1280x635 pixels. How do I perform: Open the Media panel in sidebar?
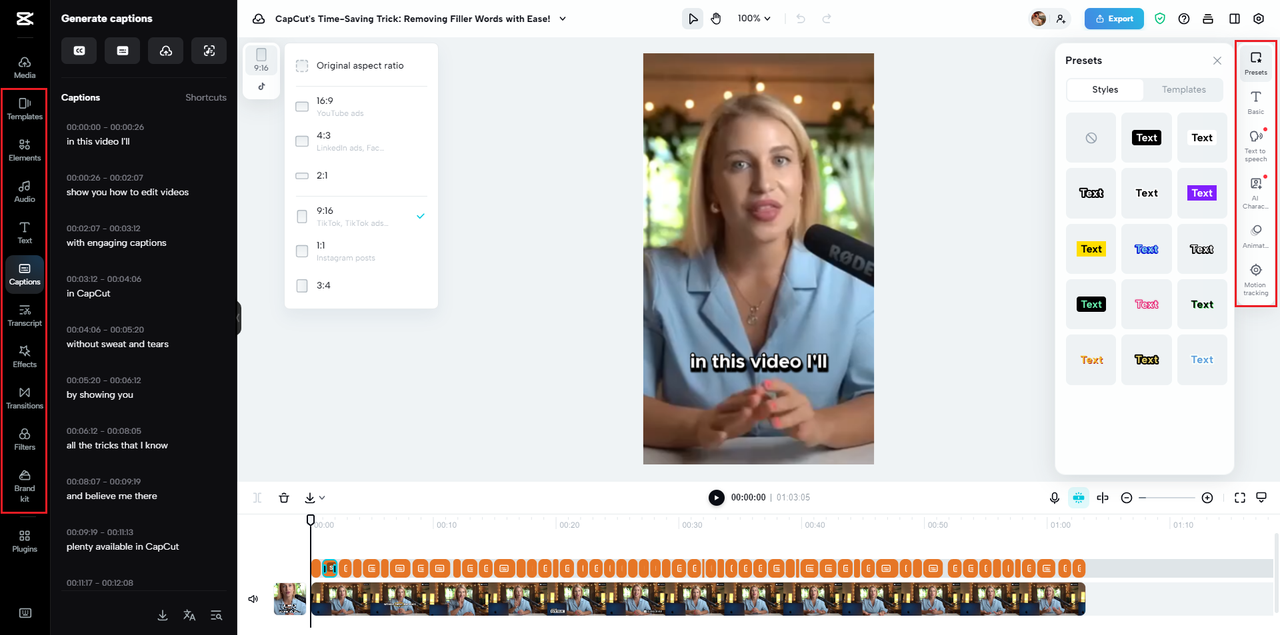pos(25,67)
